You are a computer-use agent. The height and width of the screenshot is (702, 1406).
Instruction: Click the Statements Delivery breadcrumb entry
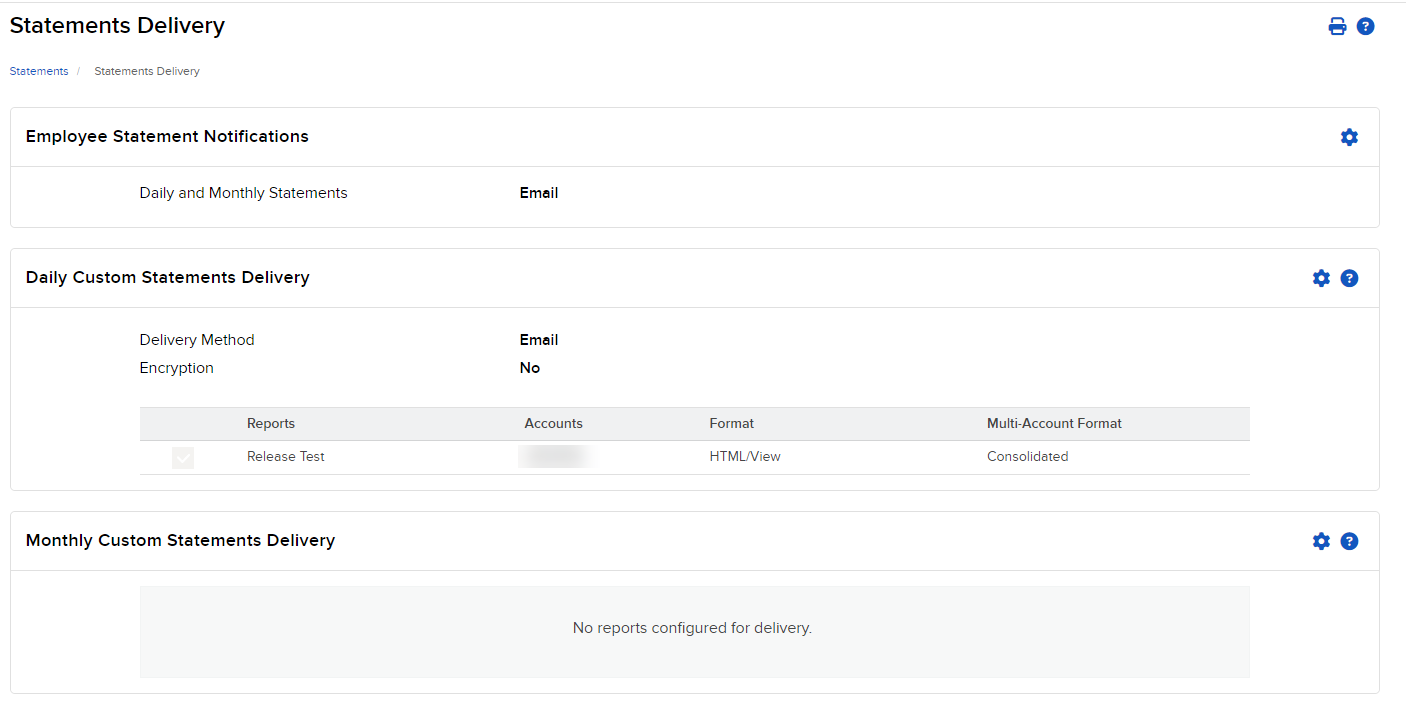click(x=146, y=70)
